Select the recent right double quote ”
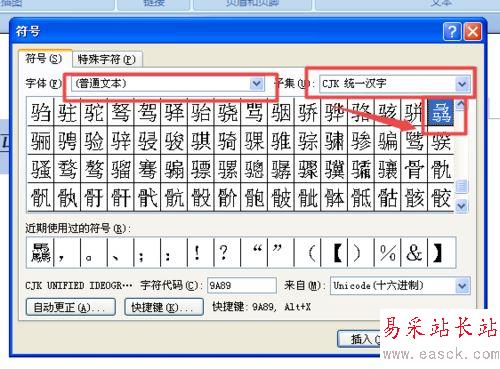Screen dimensions: 500x369 (x=280, y=252)
